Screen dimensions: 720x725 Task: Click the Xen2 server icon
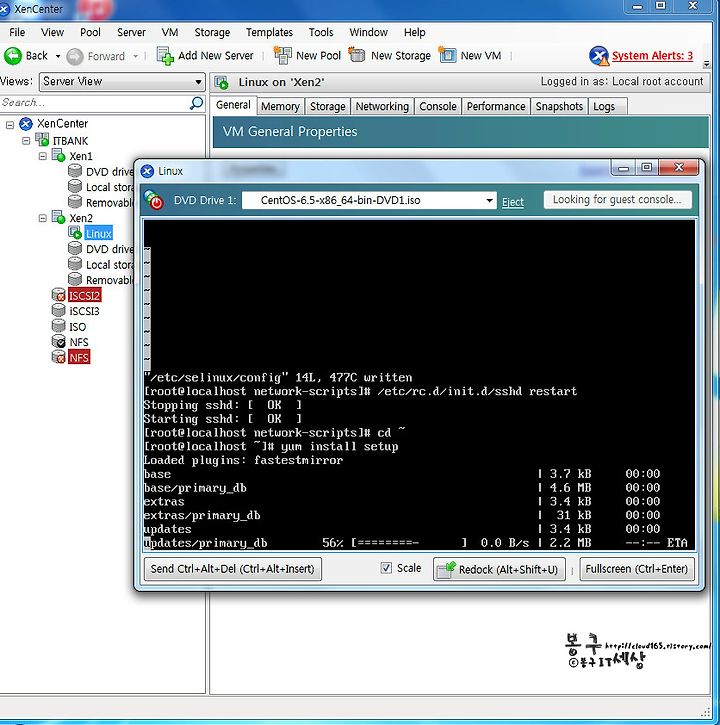(58, 217)
